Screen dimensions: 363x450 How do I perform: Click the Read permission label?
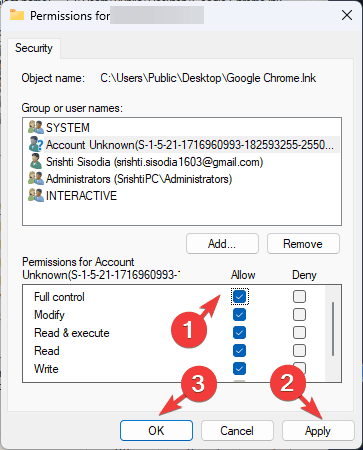pyautogui.click(x=47, y=351)
